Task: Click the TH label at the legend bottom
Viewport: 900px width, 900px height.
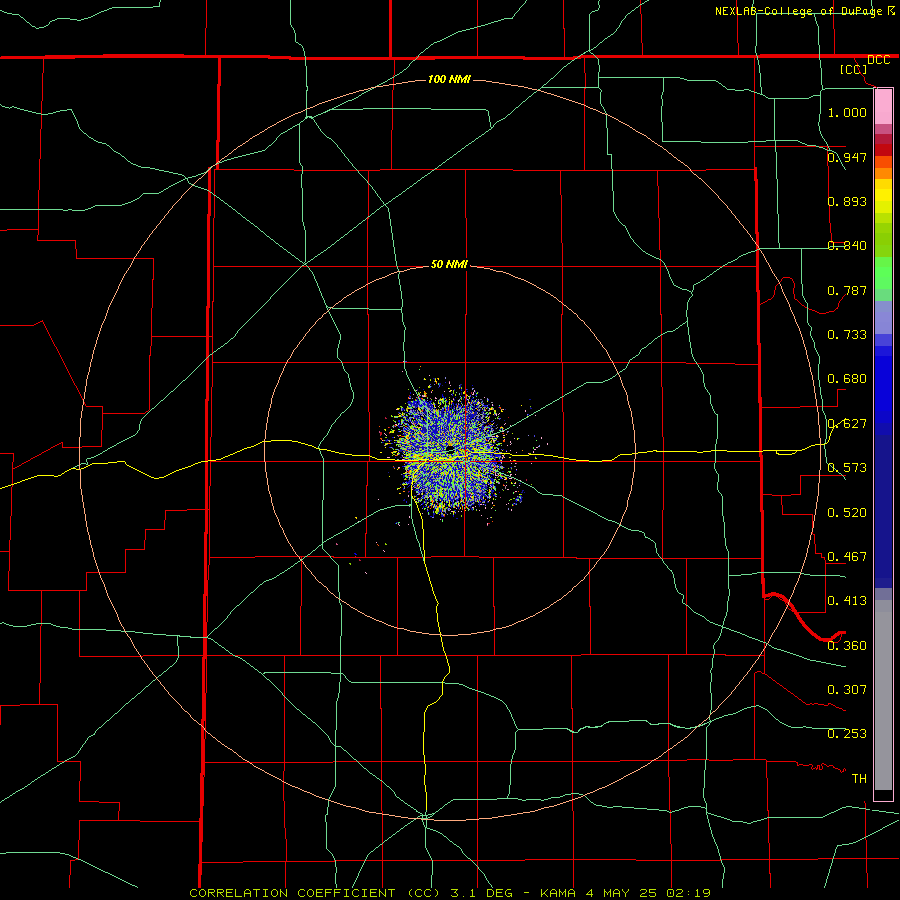Action: click(x=859, y=779)
